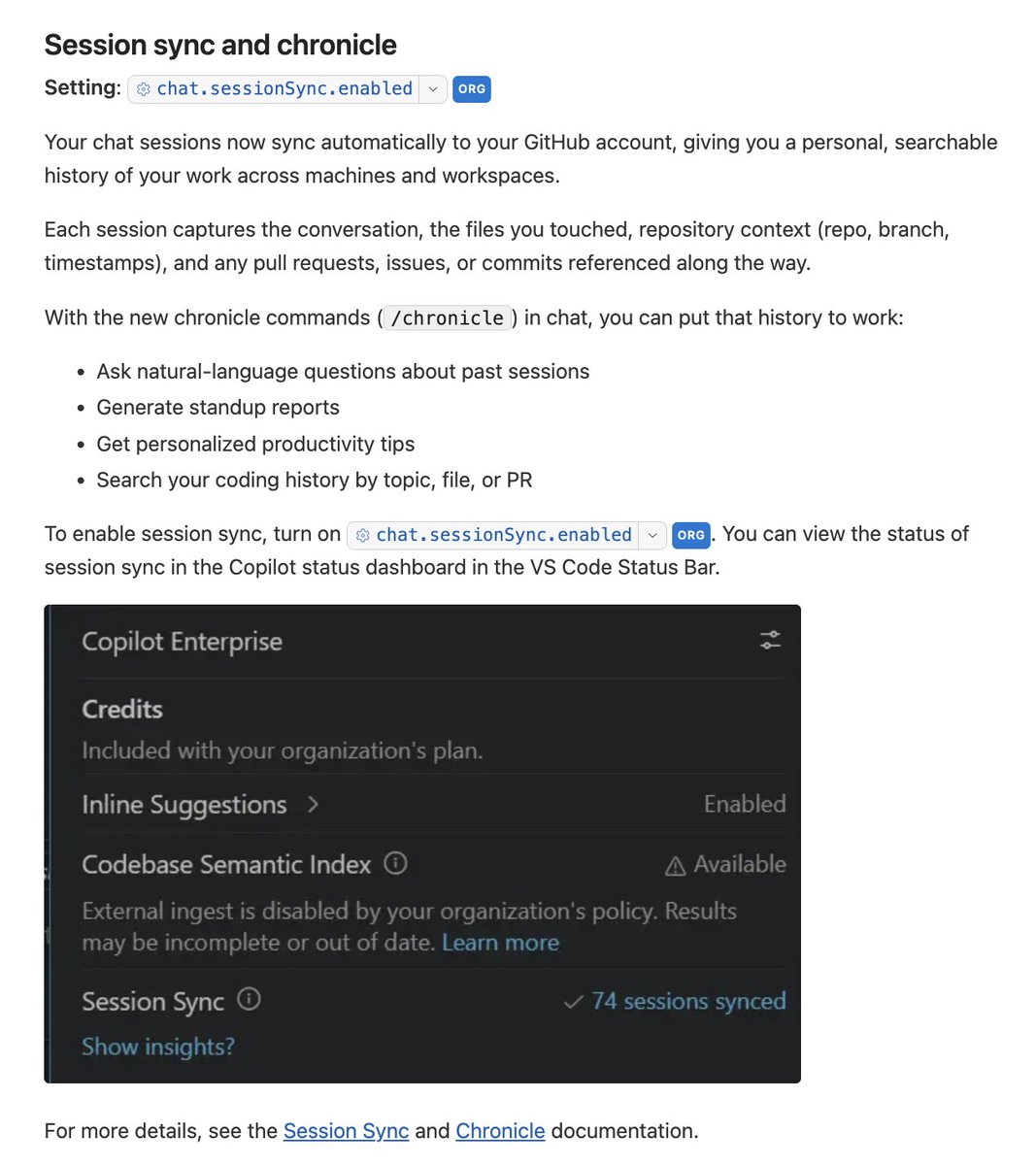Follow the Learn more link
Viewport: 1036px width, 1165px height.
point(500,943)
